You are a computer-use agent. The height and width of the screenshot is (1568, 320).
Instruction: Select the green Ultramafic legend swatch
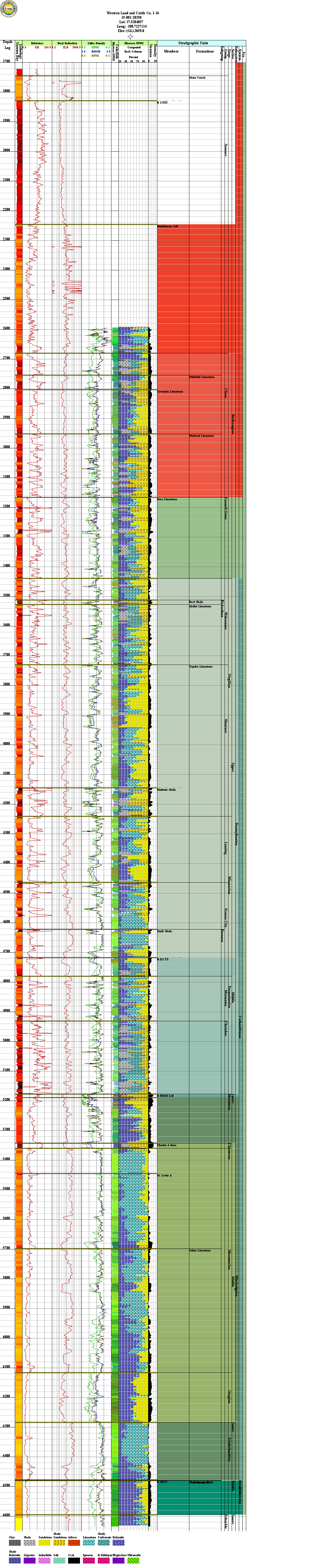(x=133, y=1561)
